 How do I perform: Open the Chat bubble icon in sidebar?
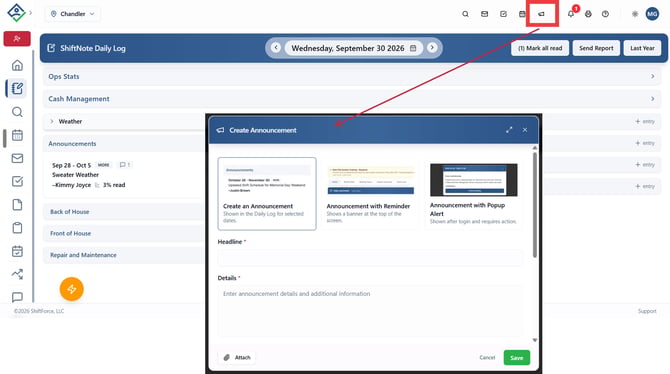(17, 297)
